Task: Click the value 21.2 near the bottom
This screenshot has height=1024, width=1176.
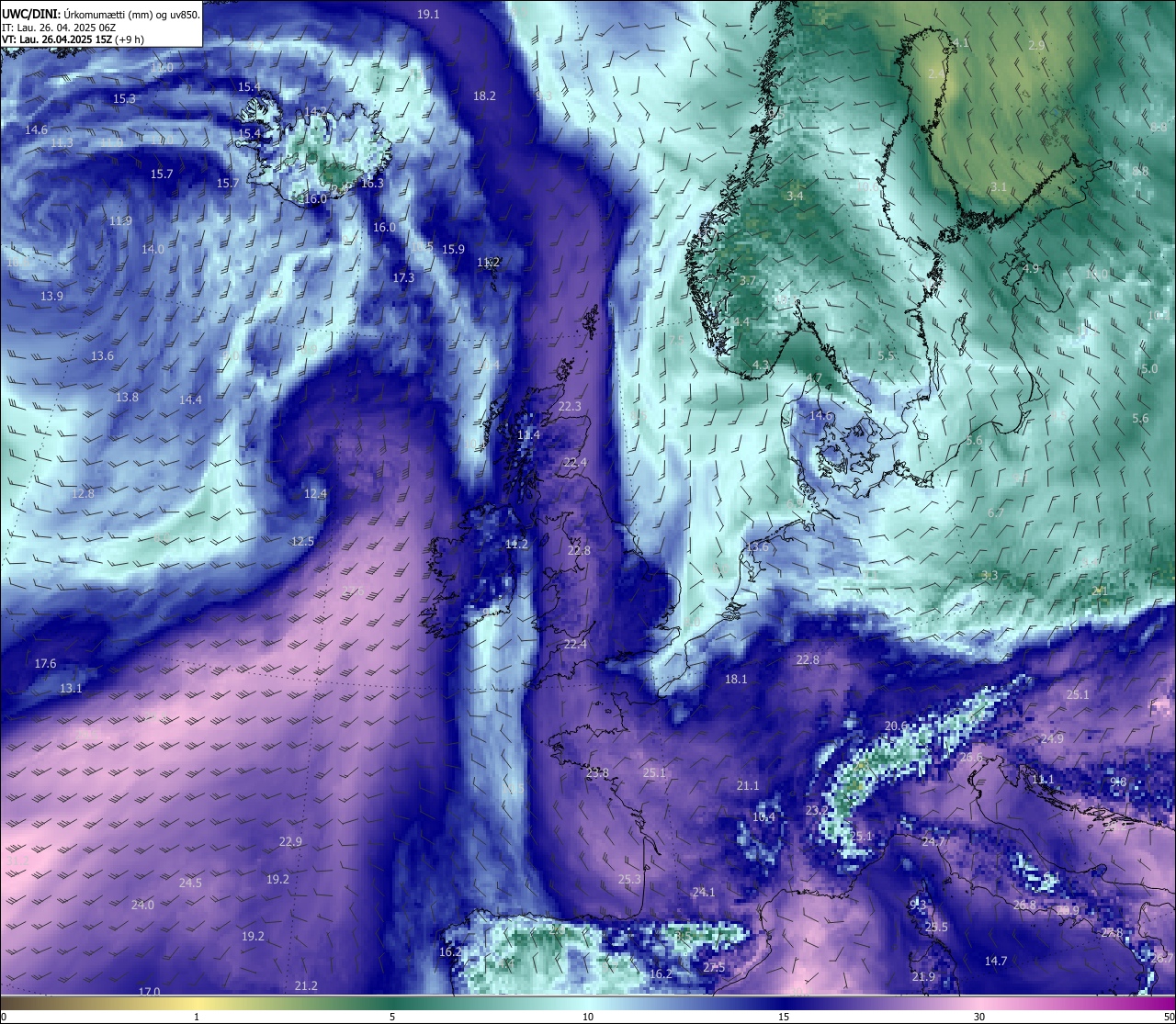Action: coord(306,986)
